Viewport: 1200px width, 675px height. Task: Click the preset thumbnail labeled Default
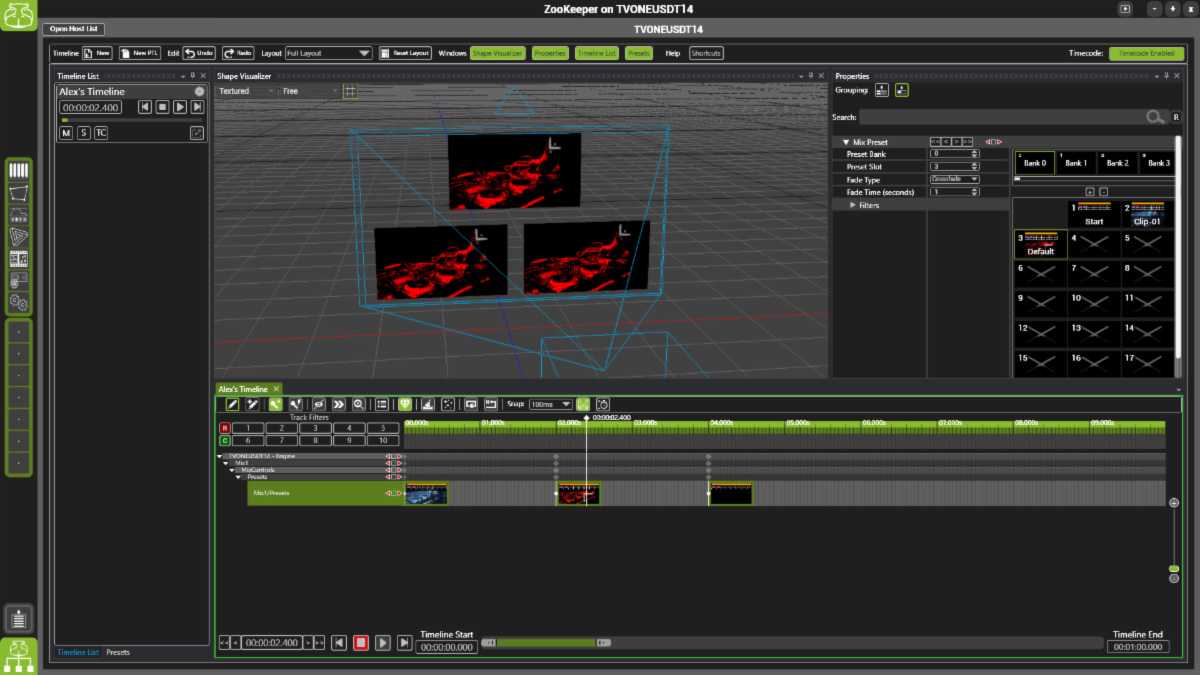click(x=1040, y=244)
